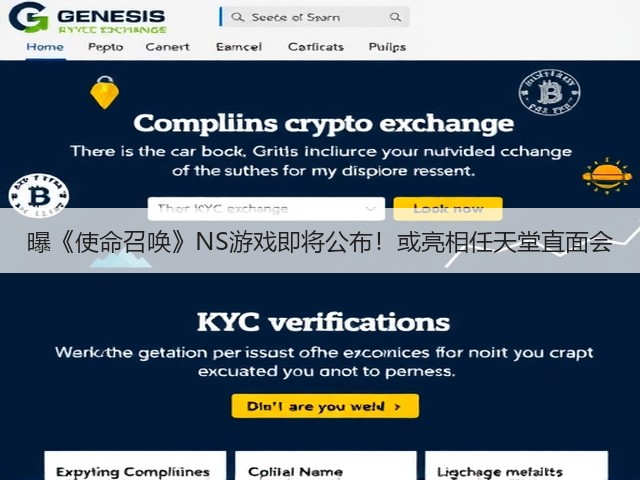Click the white Bitcoin coin icon

pyautogui.click(x=39, y=195)
